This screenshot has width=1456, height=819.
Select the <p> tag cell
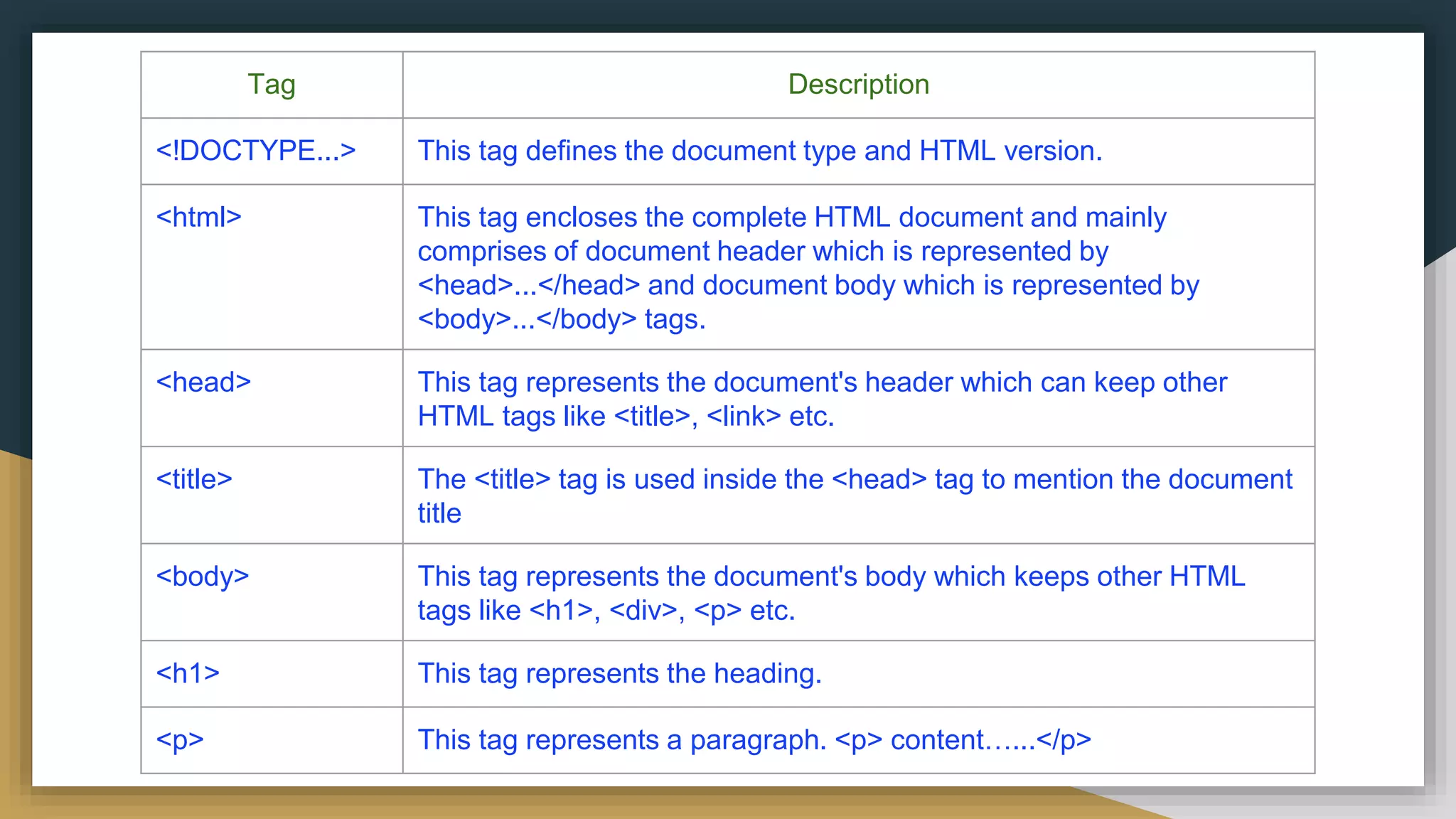click(180, 740)
